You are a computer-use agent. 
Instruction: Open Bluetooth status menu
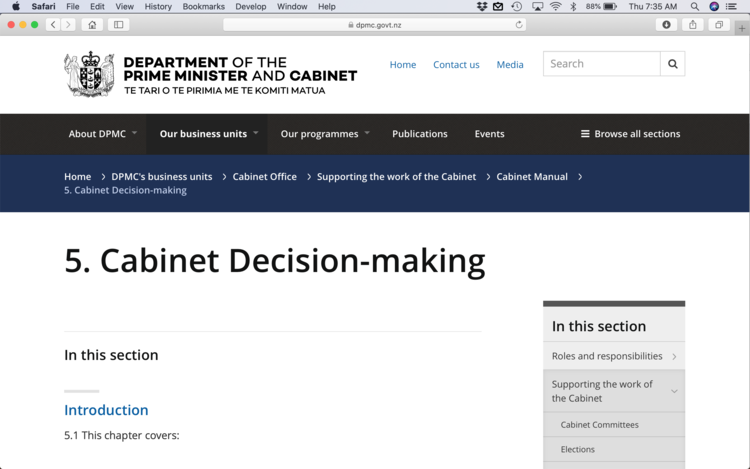573,7
